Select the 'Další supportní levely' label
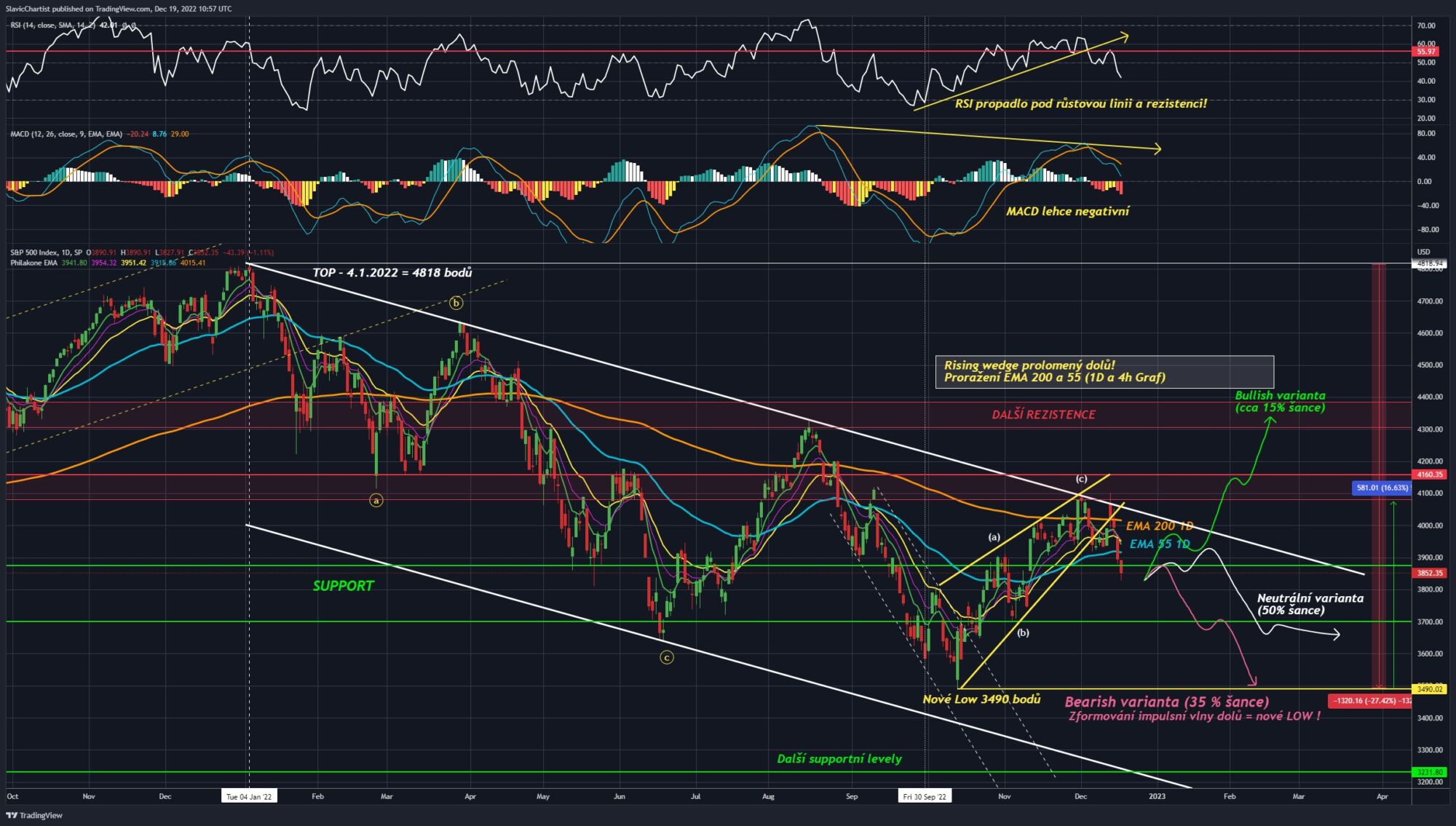 [839, 758]
